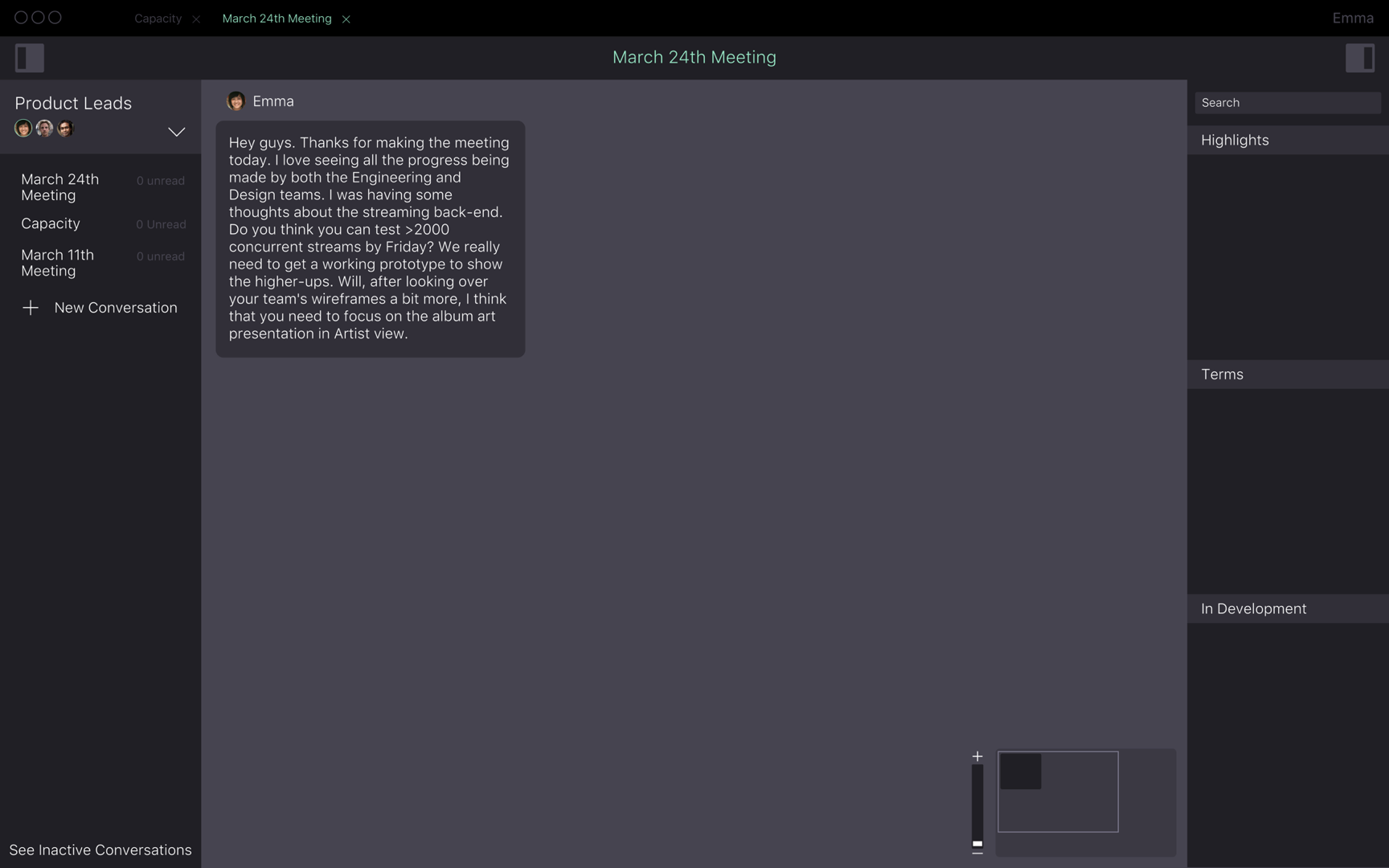Click See Inactive Conversations link
Image resolution: width=1389 pixels, height=868 pixels.
[100, 850]
